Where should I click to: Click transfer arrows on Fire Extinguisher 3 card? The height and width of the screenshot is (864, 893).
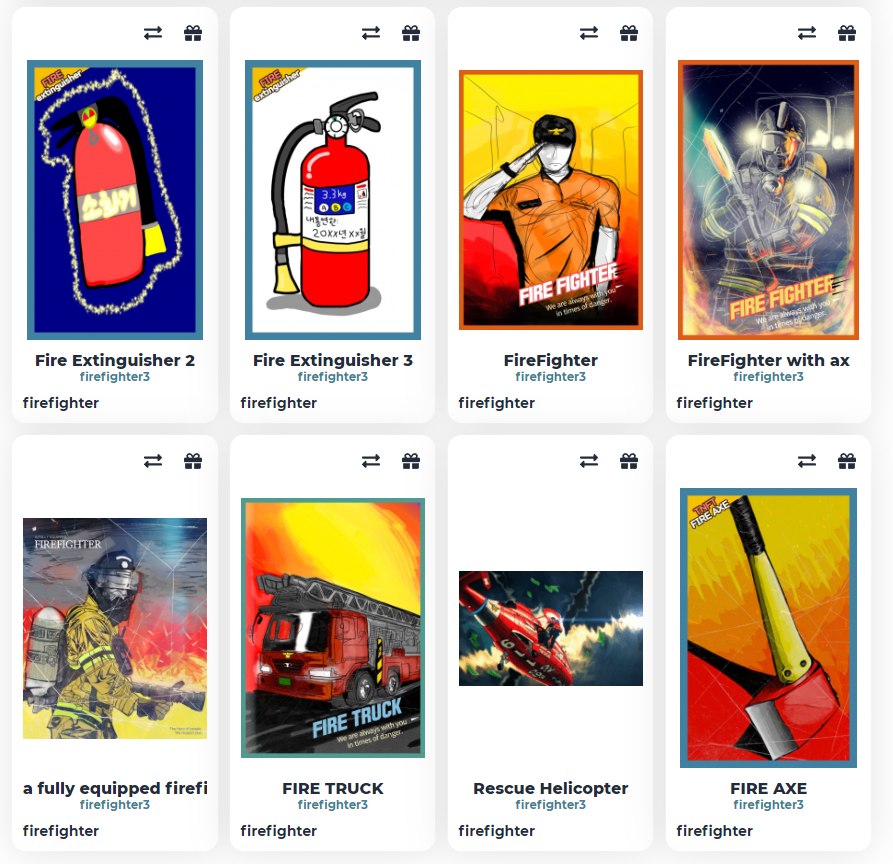371,34
